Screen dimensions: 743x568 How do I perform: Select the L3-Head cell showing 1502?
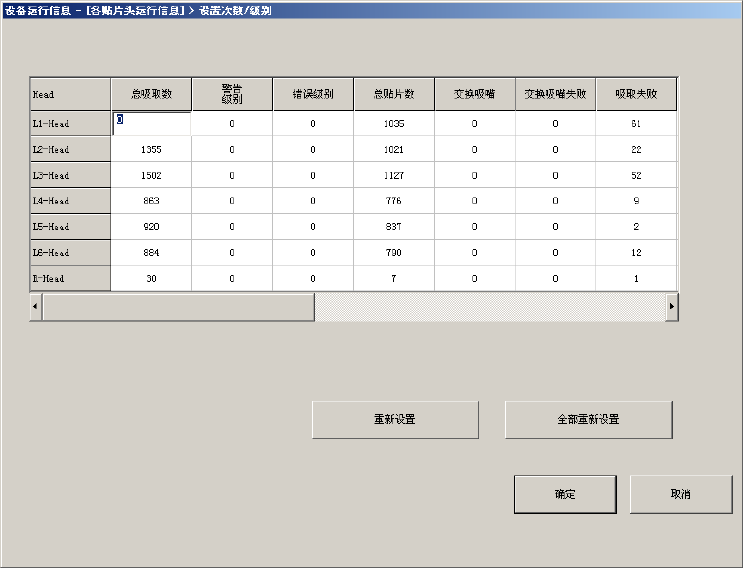pyautogui.click(x=152, y=175)
